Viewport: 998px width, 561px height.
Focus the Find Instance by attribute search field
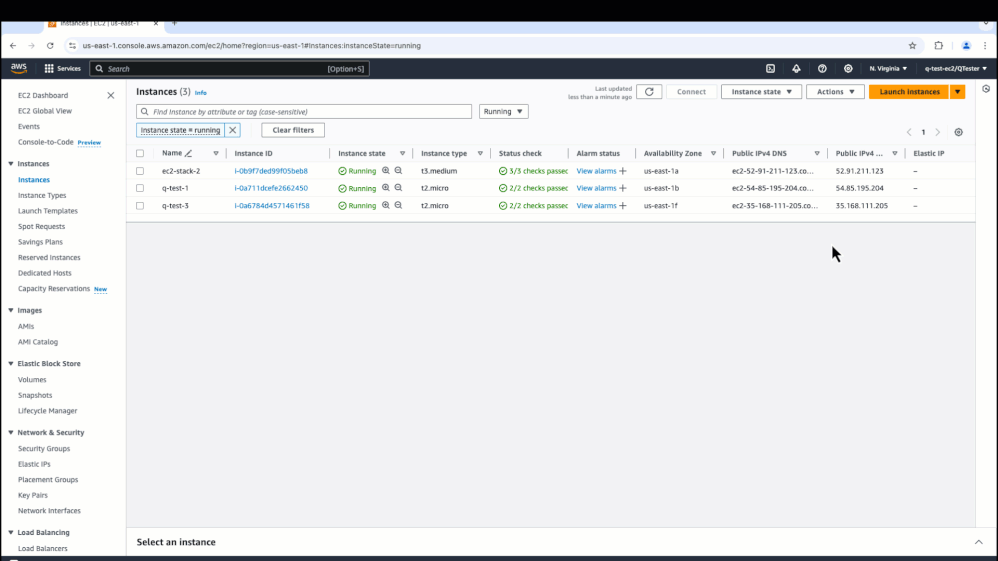[x=304, y=111]
